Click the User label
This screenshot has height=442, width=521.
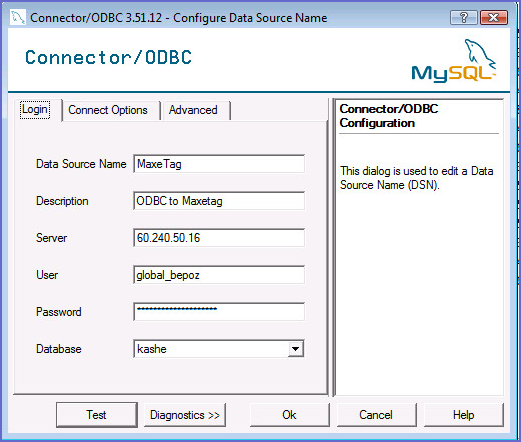(x=47, y=275)
